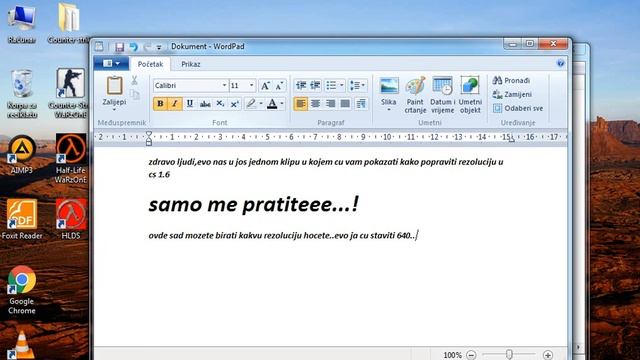Open the highlight color dropdown arrow
This screenshot has height=360, width=640.
tap(261, 104)
